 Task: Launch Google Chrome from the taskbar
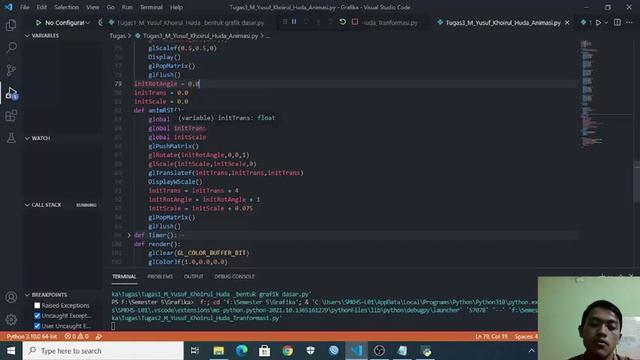pos(288,351)
